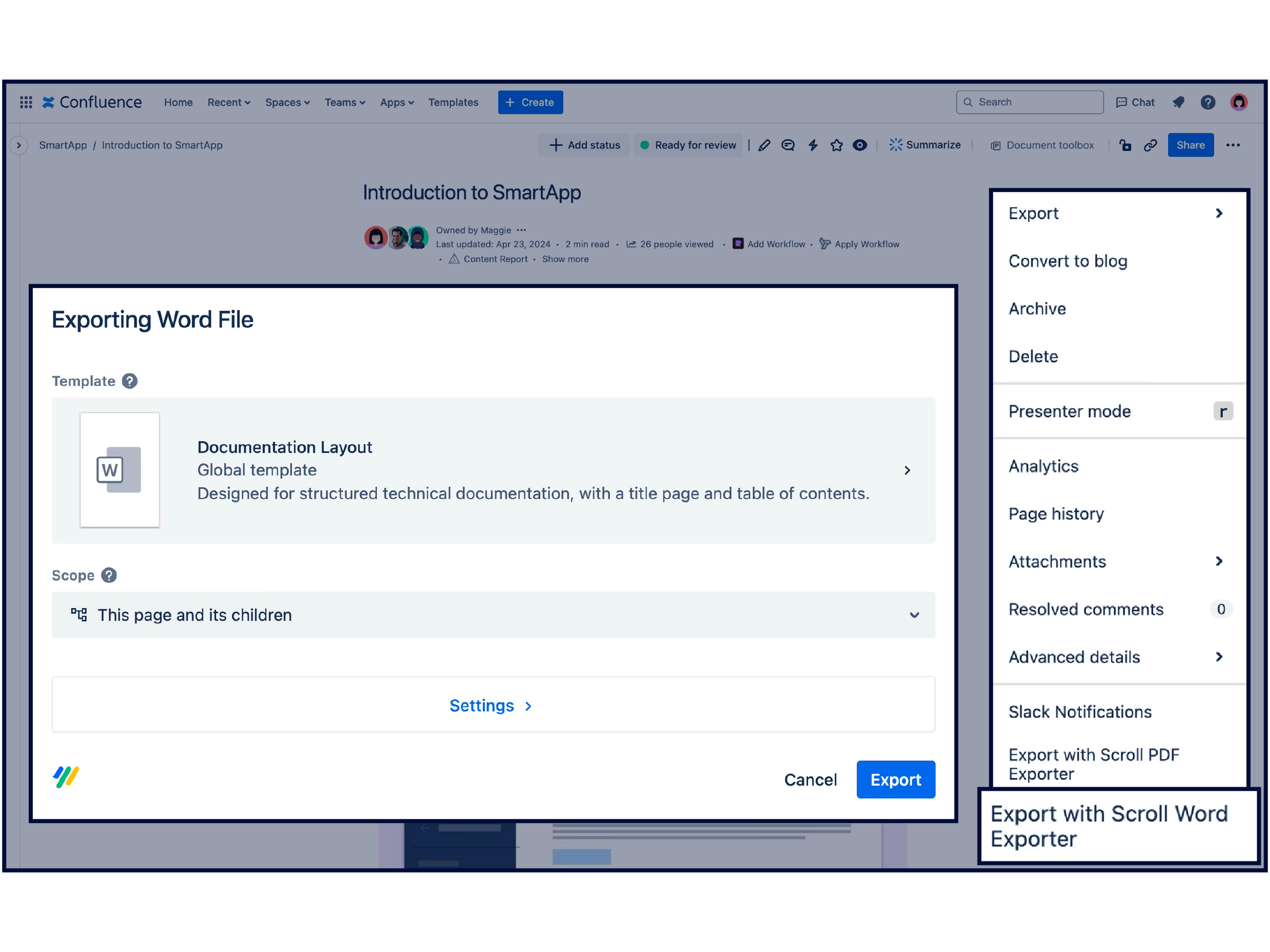Select Convert to blog menu item
The height and width of the screenshot is (952, 1270).
pyautogui.click(x=1119, y=261)
